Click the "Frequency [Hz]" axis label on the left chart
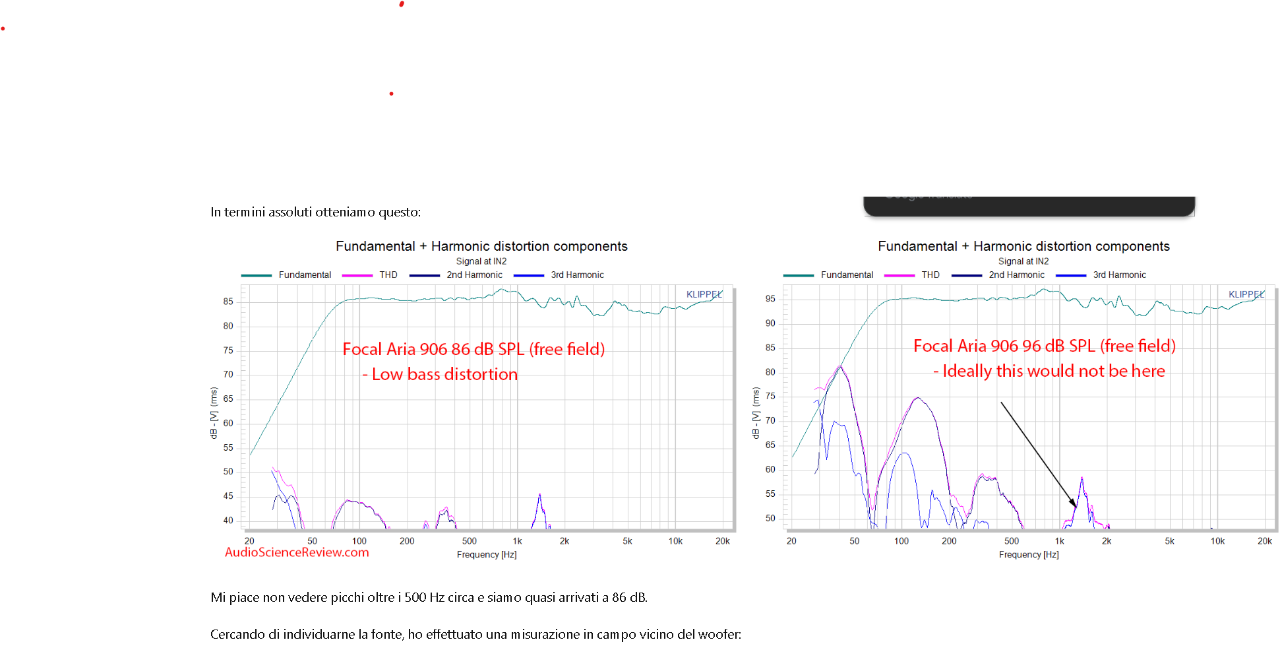Image resolution: width=1280 pixels, height=646 pixels. tap(487, 554)
